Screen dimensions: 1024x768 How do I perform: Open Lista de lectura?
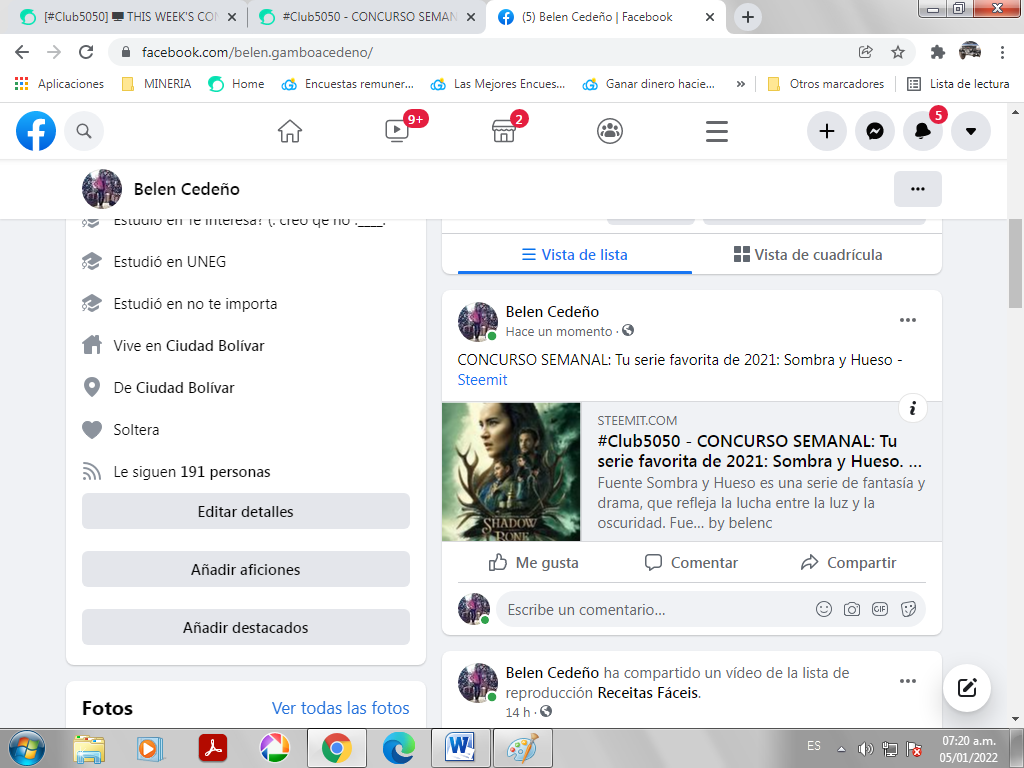959,84
